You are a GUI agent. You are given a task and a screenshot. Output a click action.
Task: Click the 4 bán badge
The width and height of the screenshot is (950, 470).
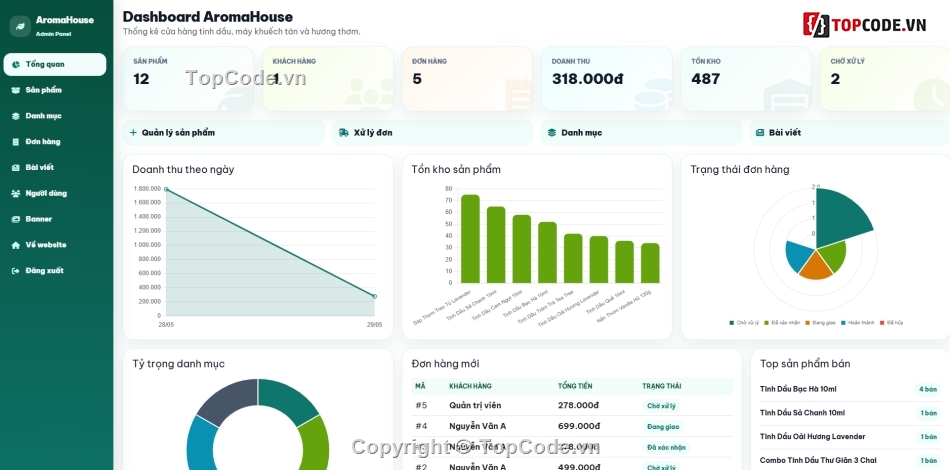click(928, 389)
